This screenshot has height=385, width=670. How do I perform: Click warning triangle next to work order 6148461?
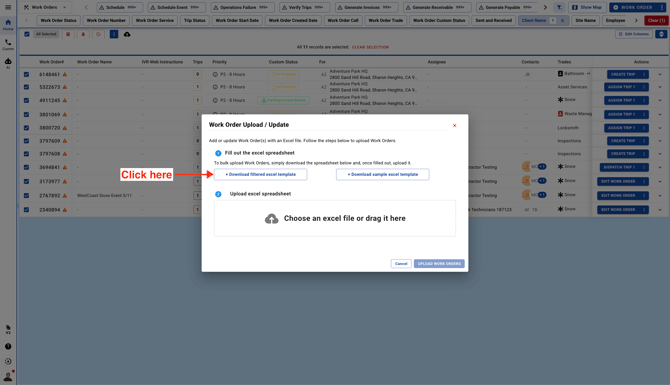[65, 74]
